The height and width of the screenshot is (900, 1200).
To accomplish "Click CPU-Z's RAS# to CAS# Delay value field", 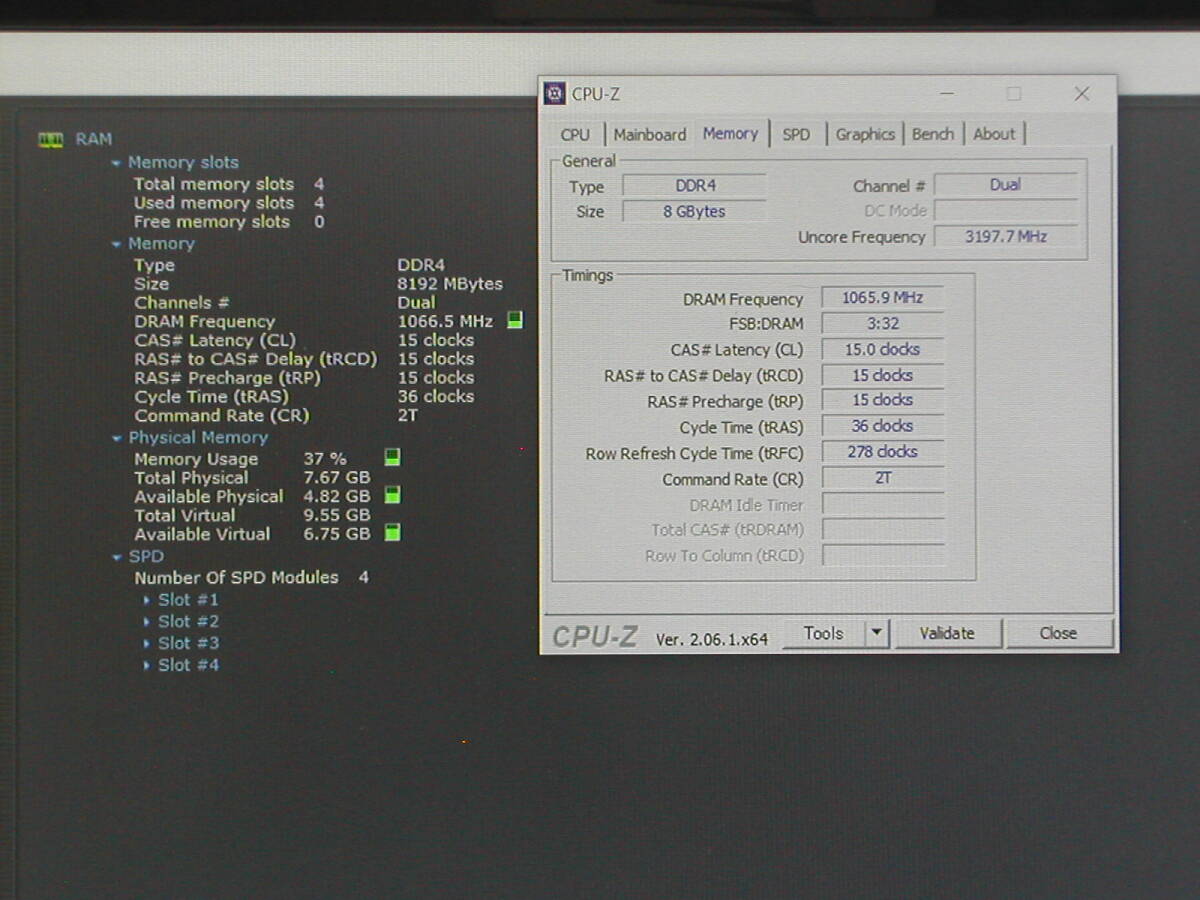I will click(883, 376).
